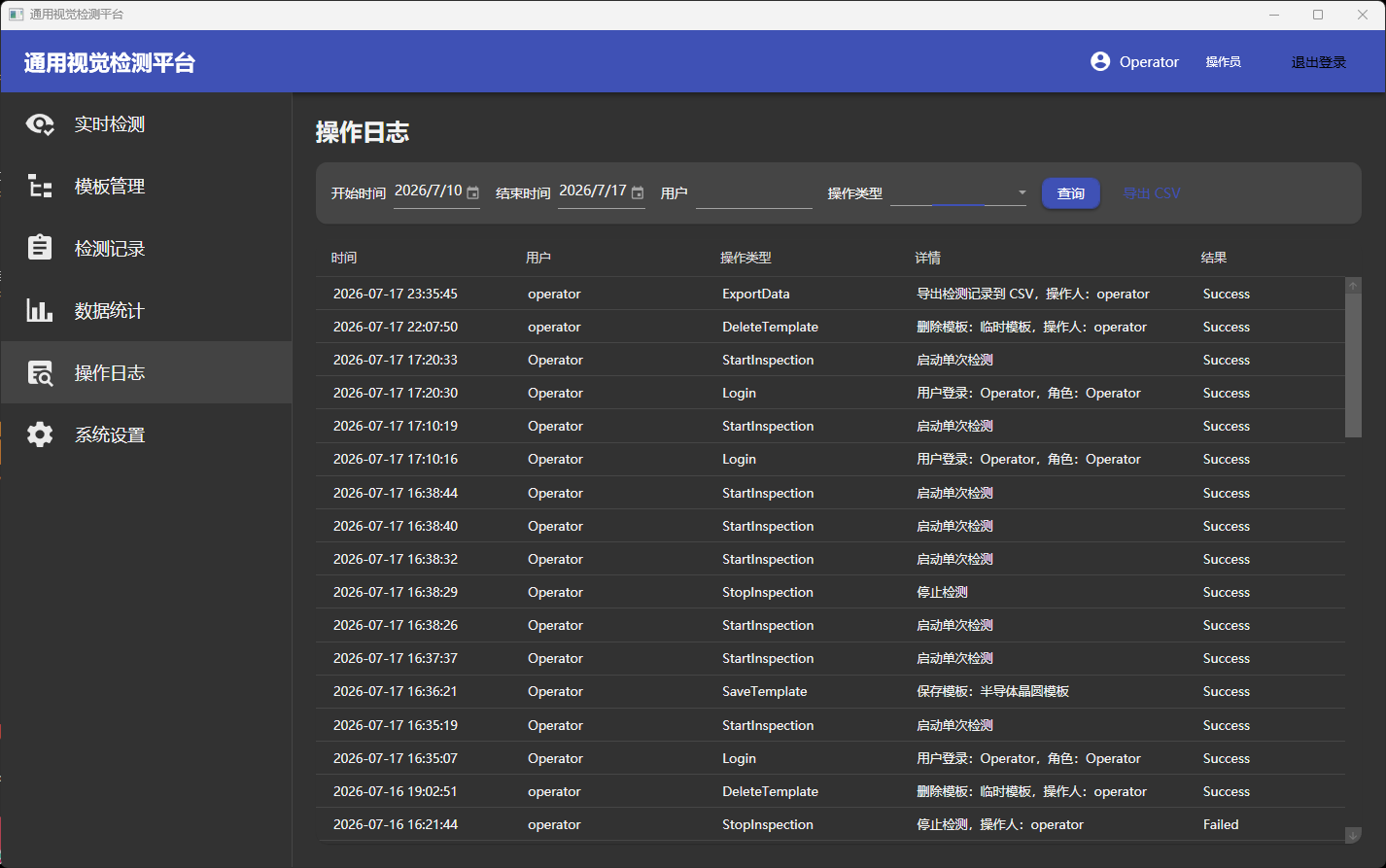Open the calendar picker for 开始时间

(473, 192)
